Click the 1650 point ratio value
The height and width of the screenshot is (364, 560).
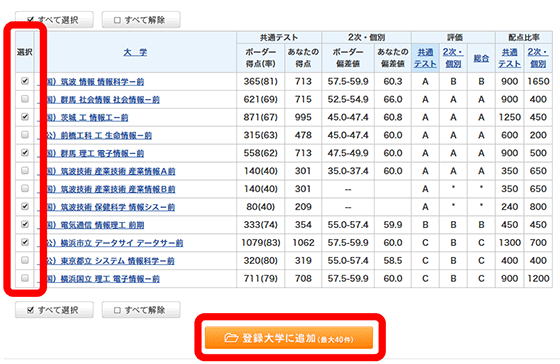[x=538, y=81]
